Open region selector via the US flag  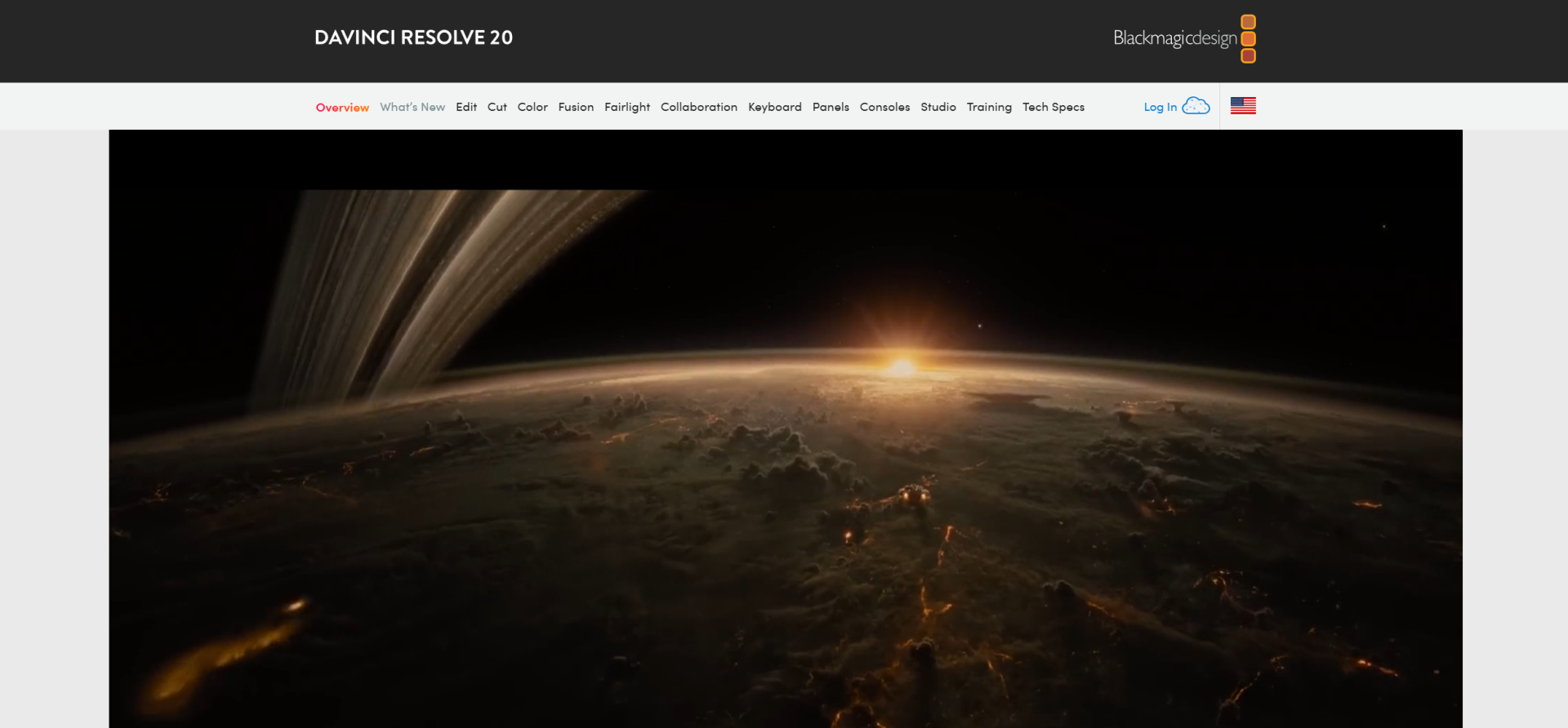1242,106
